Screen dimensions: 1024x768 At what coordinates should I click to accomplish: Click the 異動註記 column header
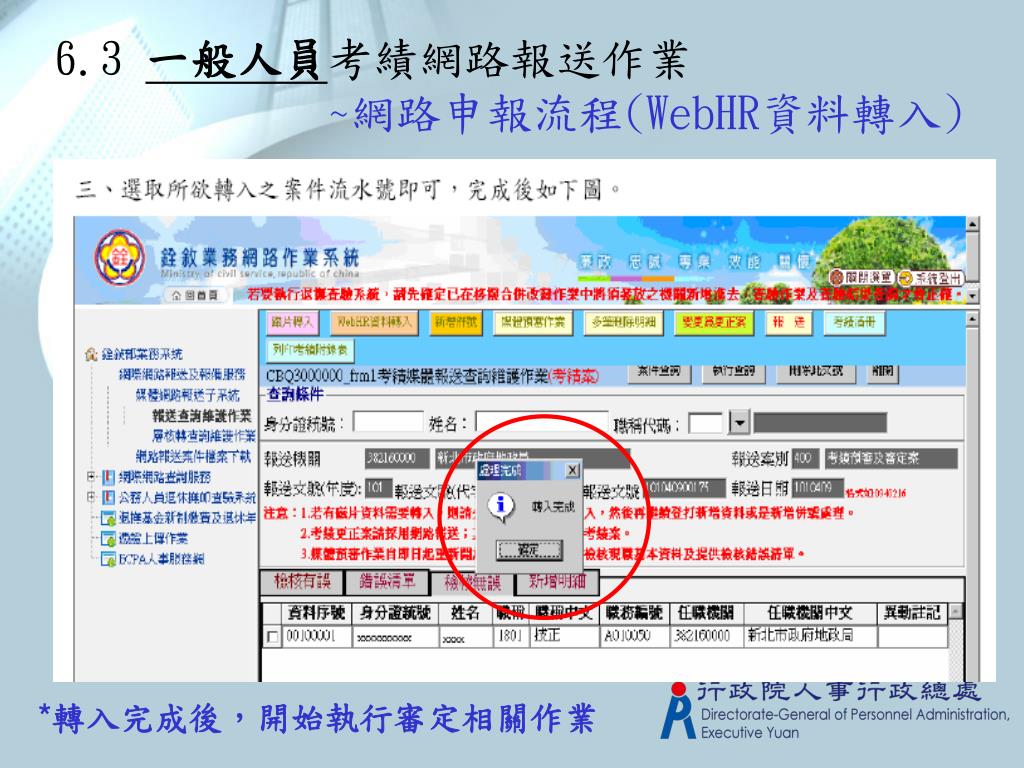coord(912,613)
